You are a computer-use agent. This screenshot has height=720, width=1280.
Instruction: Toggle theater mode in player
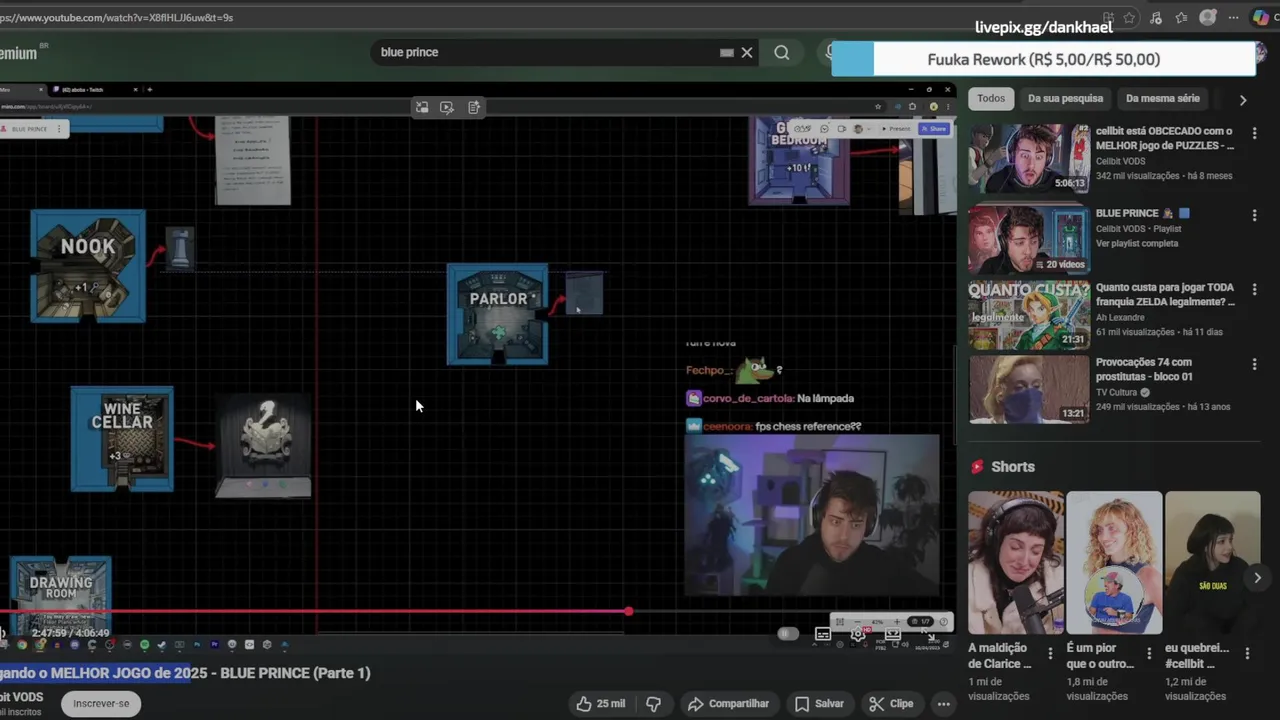(893, 634)
